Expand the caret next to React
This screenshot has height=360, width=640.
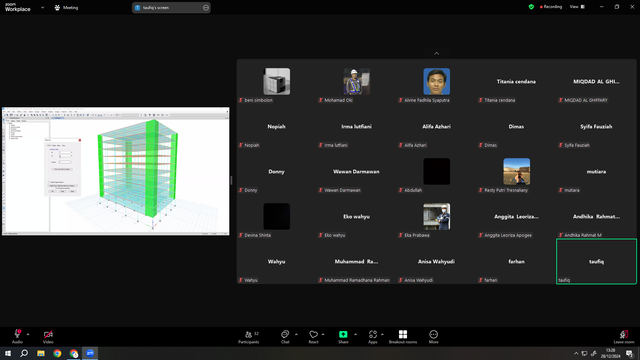(323, 334)
